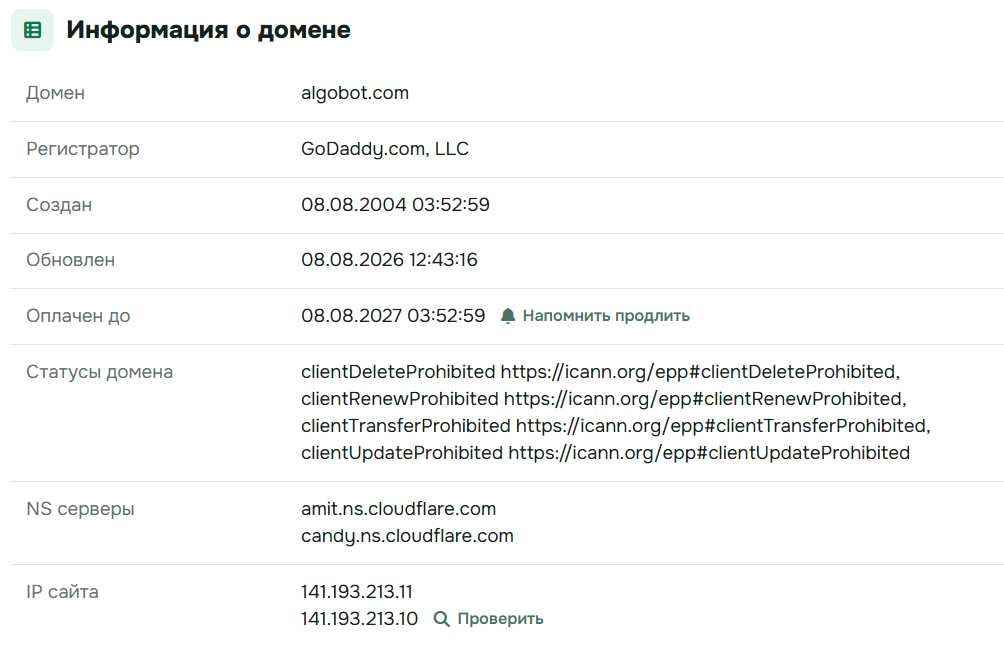This screenshot has width=1004, height=650.
Task: Click the green table icon beside heading
Action: point(33,29)
